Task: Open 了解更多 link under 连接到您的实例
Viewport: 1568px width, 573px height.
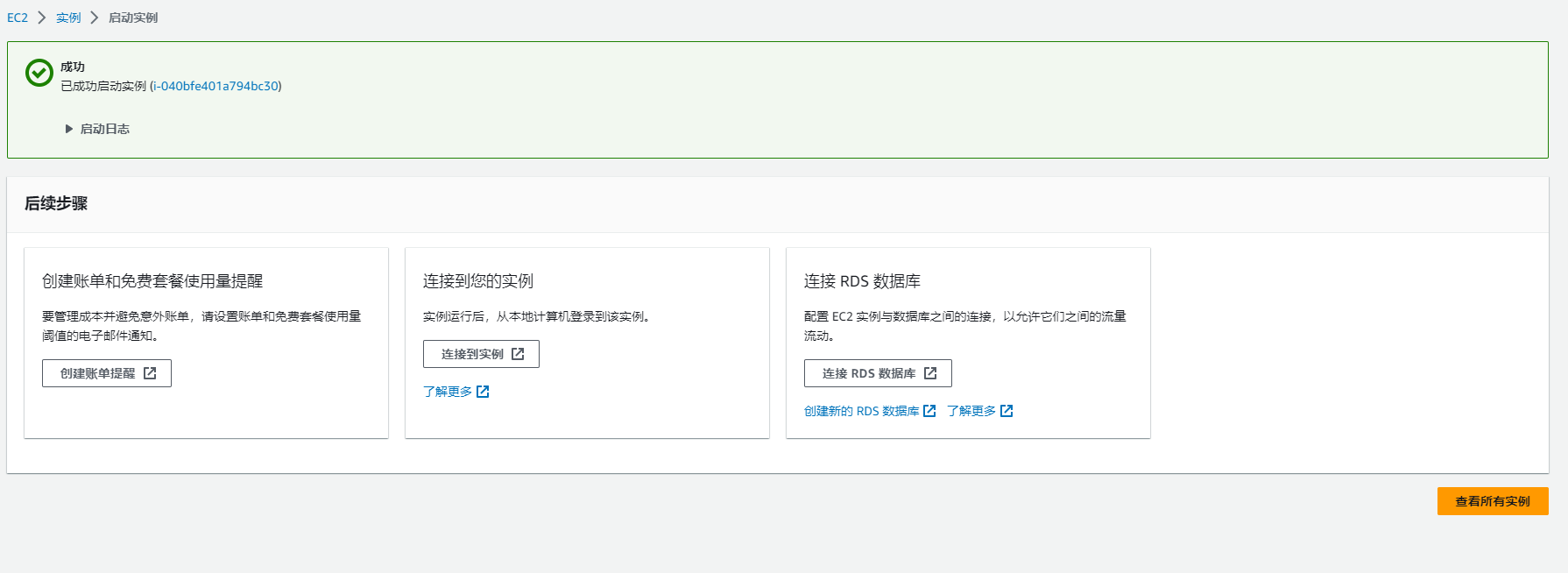Action: click(448, 392)
